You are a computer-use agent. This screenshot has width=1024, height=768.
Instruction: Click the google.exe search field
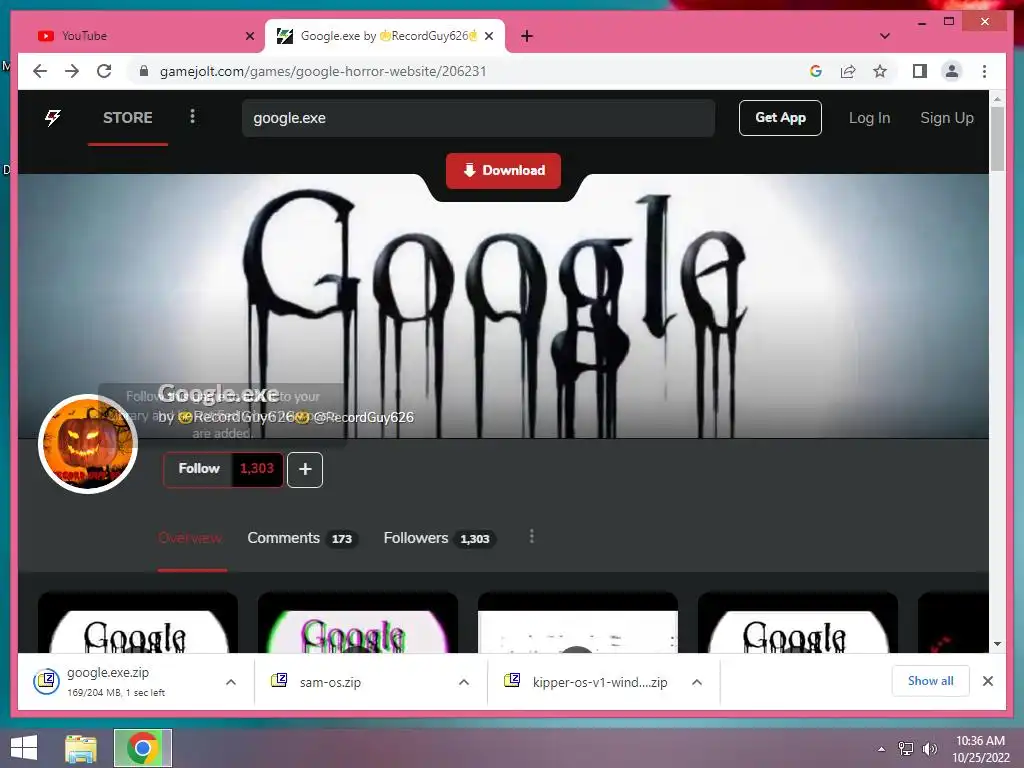[x=478, y=118]
